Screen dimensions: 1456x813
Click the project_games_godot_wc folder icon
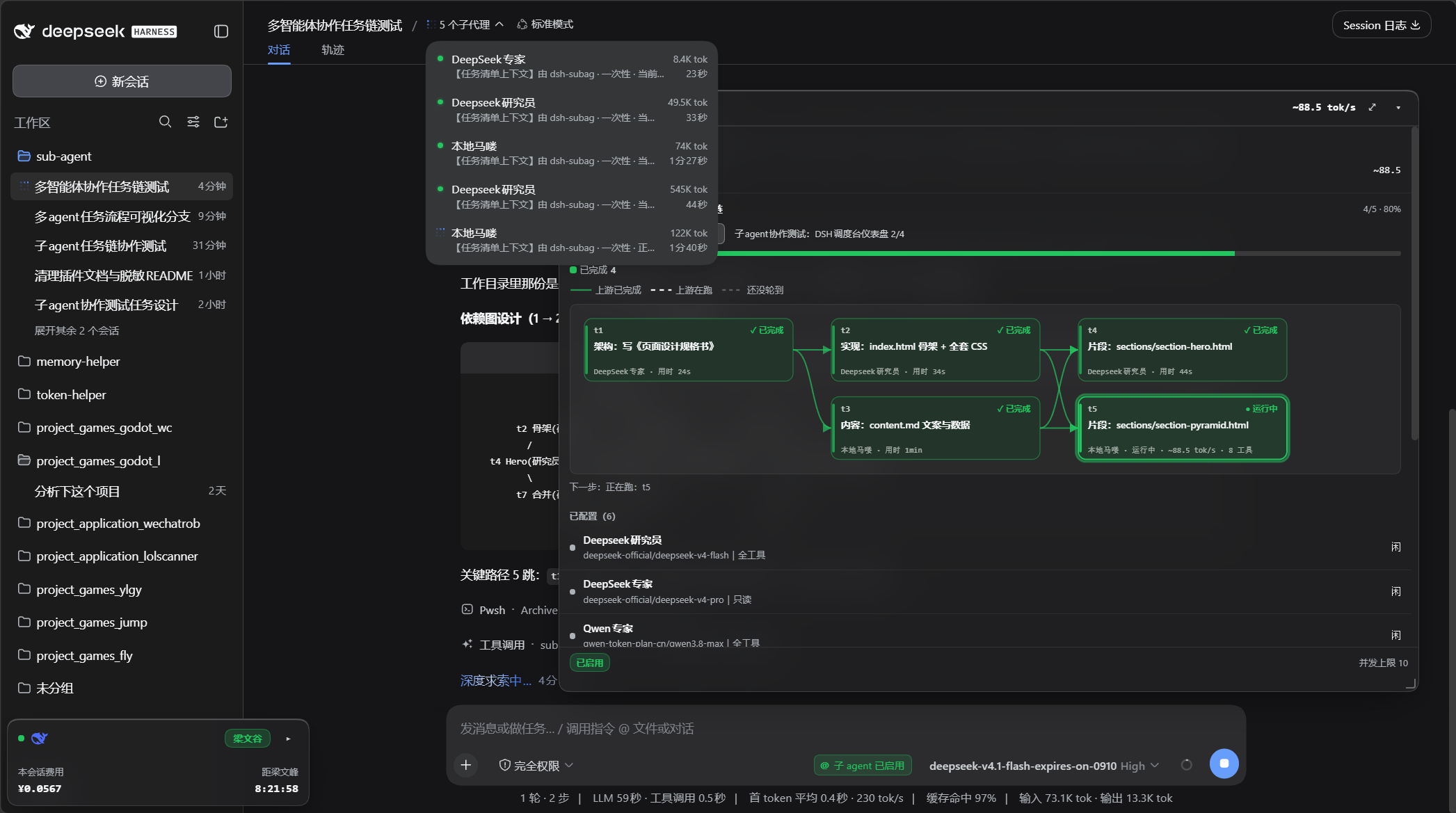(24, 427)
